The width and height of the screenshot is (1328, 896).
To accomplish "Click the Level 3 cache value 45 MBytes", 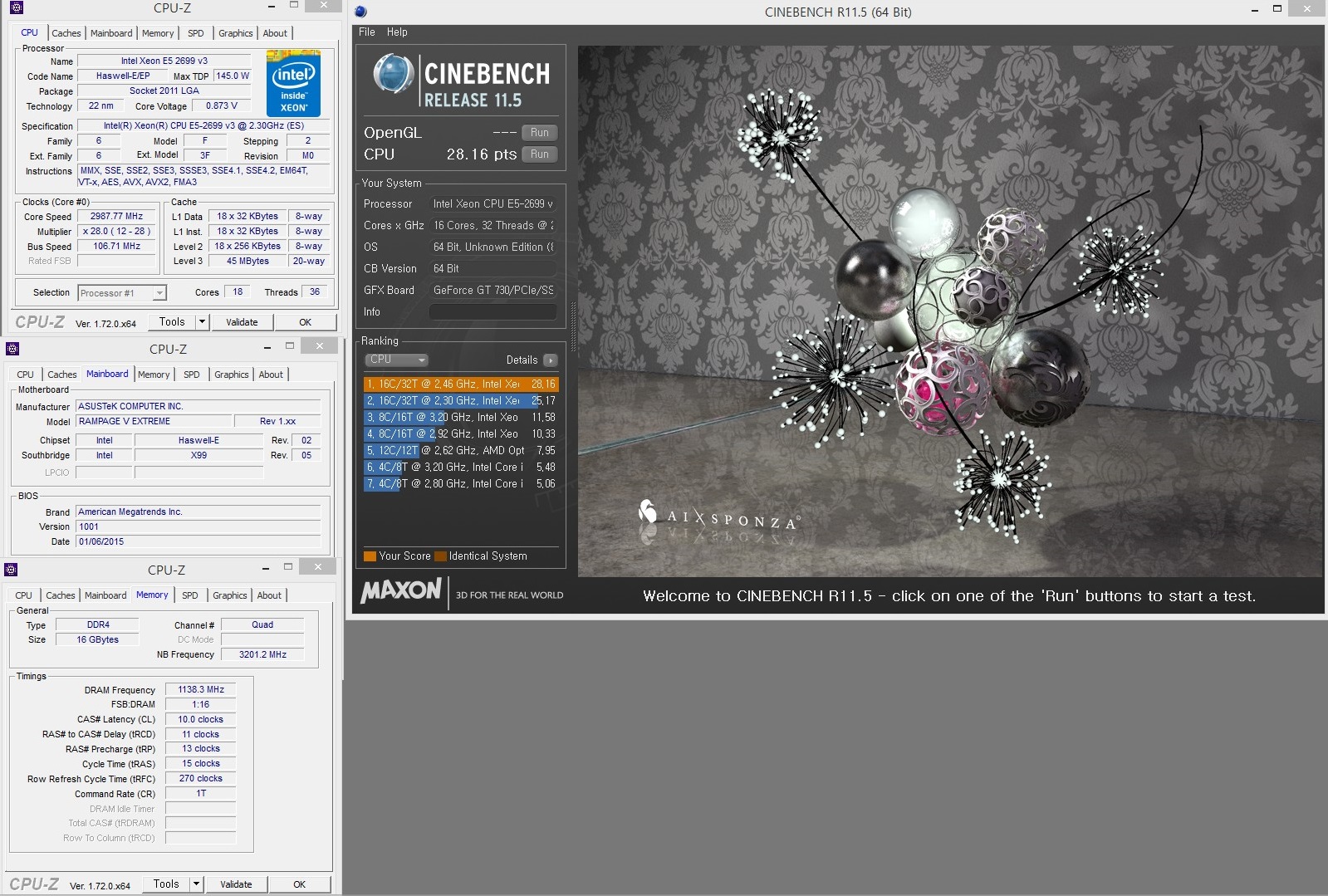I will [248, 262].
